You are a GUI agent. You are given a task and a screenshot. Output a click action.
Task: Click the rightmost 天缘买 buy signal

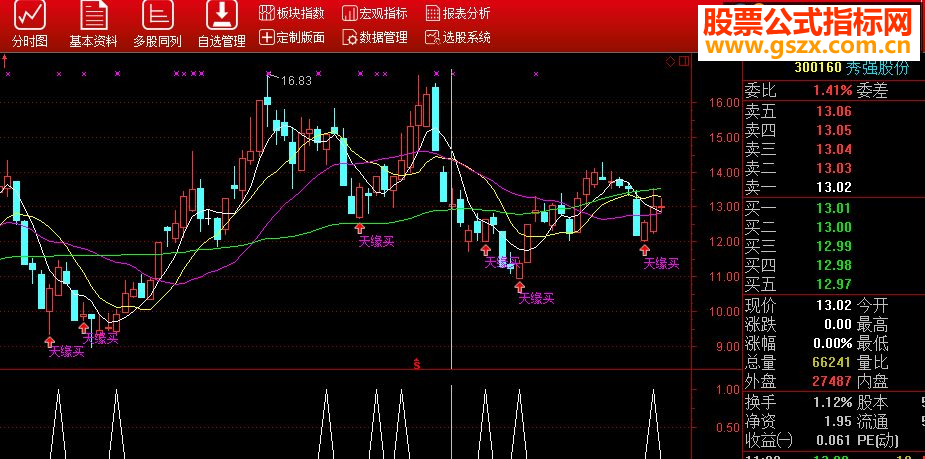[661, 263]
